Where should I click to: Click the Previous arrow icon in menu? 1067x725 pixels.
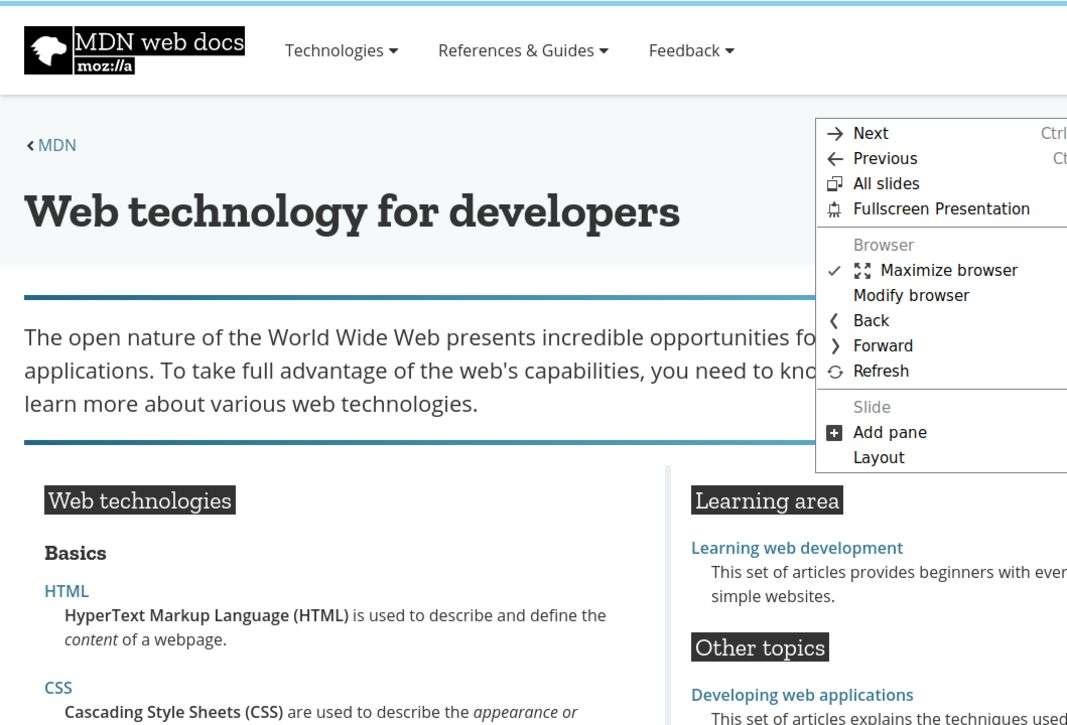point(835,159)
